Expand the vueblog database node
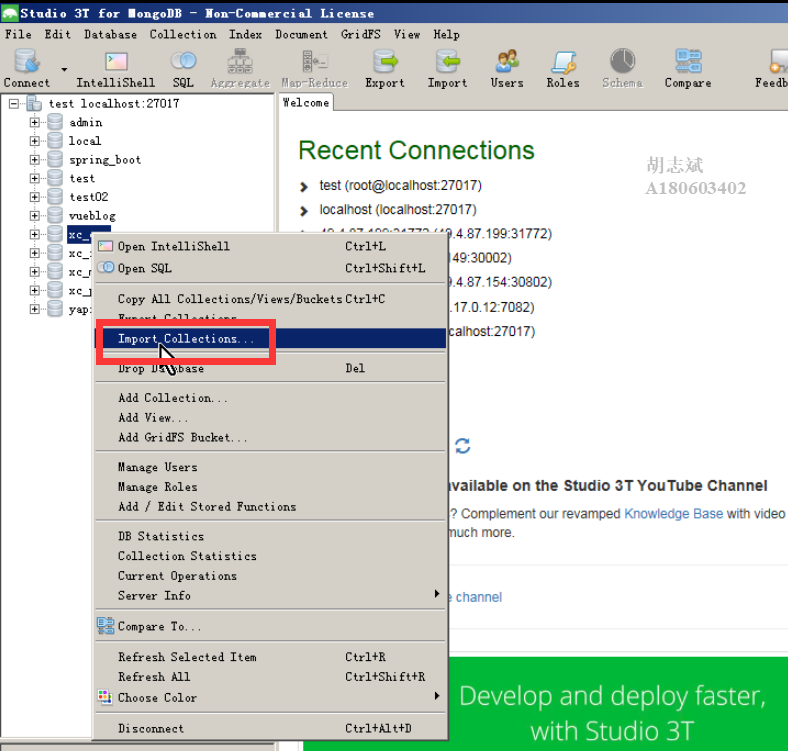Screen dimensions: 788x751 click(x=34, y=216)
